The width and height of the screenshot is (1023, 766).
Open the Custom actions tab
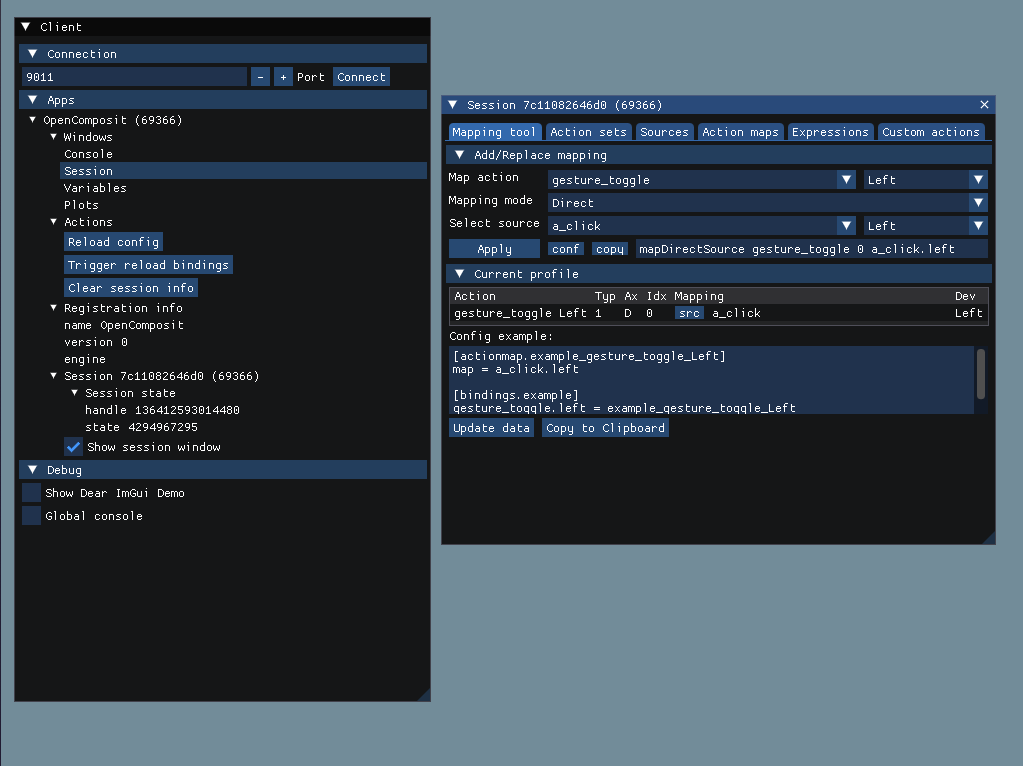click(x=931, y=131)
